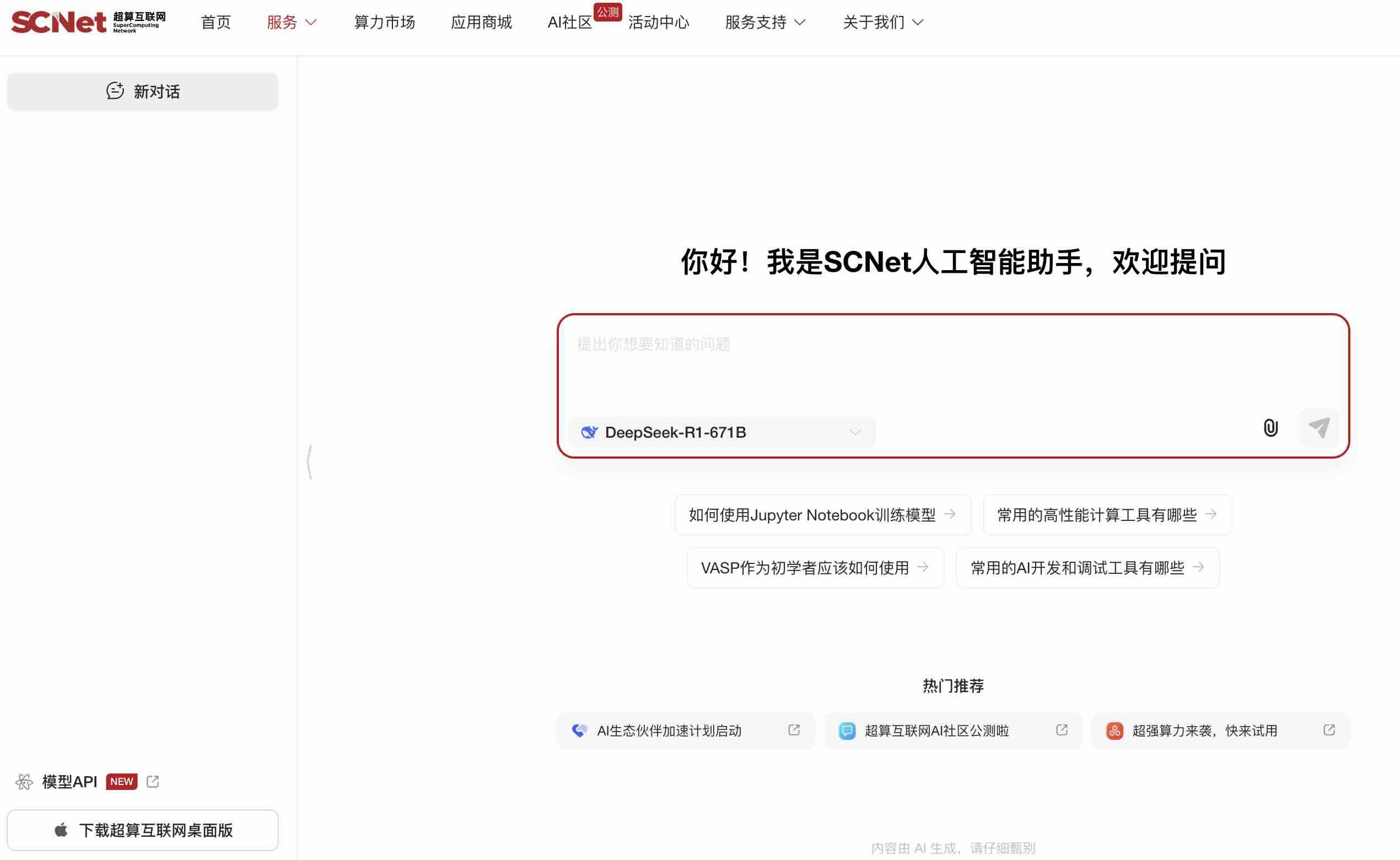Viewport: 1400px width, 860px height.
Task: Open the external link icon beside 模型API
Action: pos(152,782)
